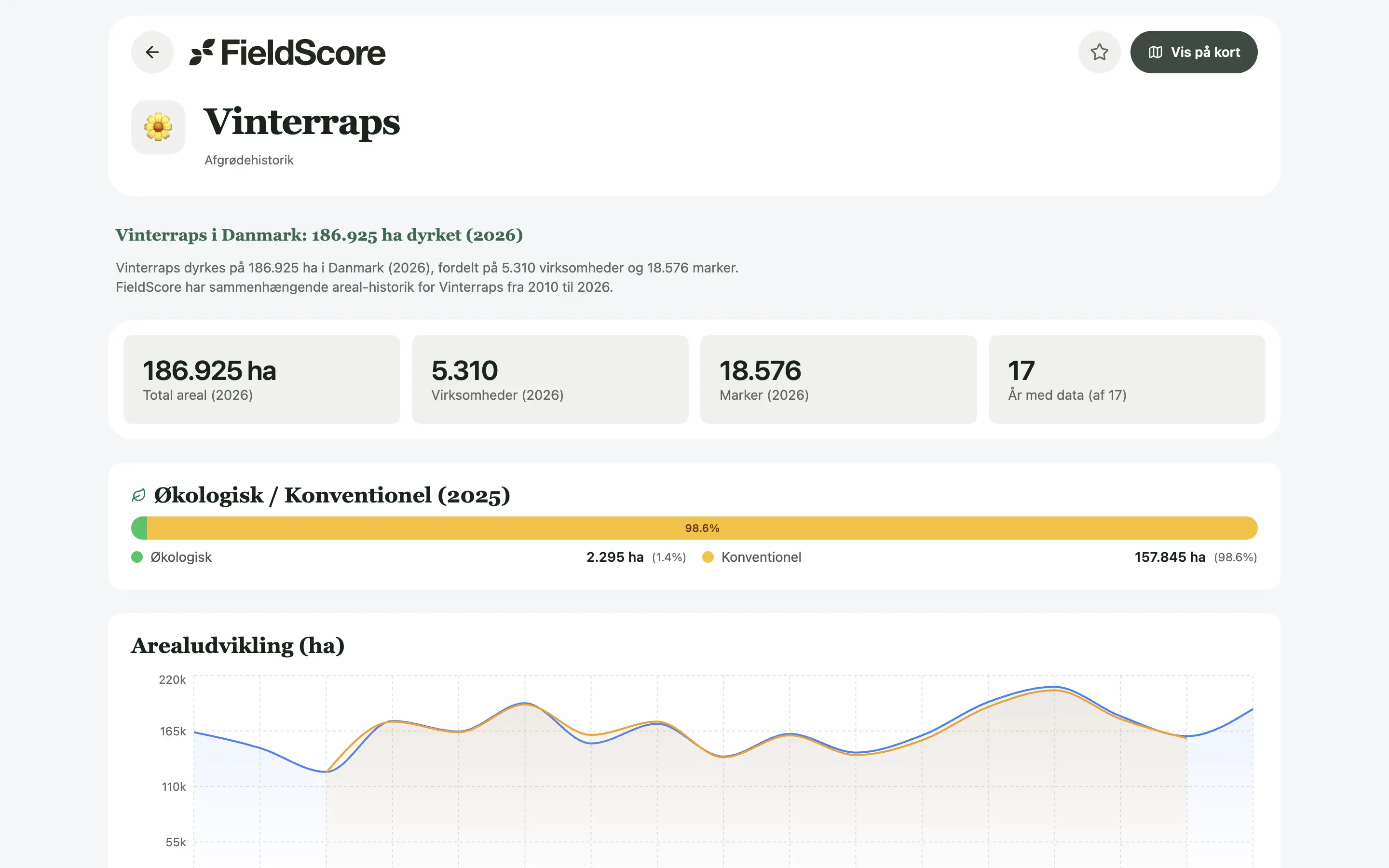
Task: Click the '157.845 ha' conventional value
Action: pos(1170,557)
